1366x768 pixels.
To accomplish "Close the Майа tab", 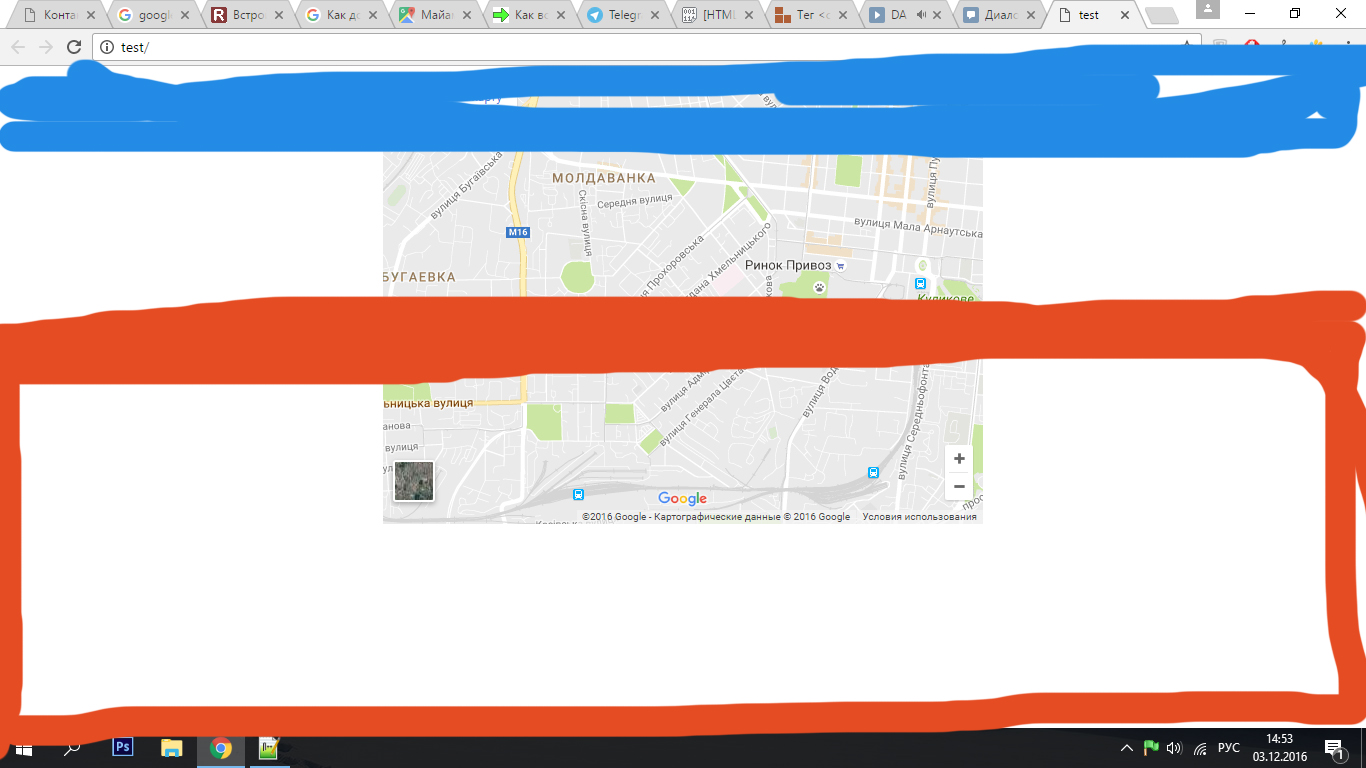I will [x=467, y=15].
